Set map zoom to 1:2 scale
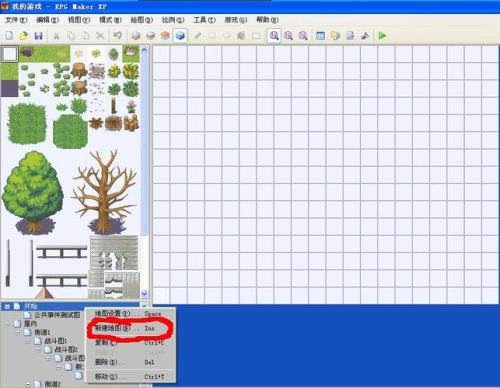This screenshot has width=500, height=388. coord(289,35)
